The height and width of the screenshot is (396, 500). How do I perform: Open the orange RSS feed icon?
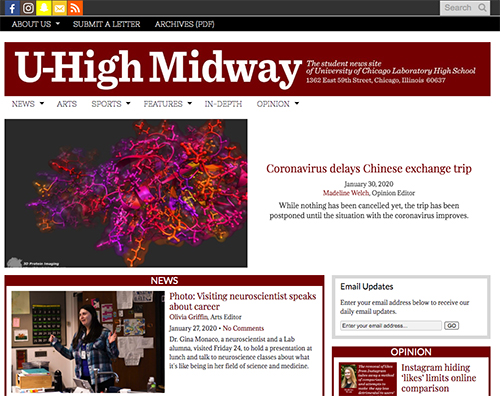[75, 8]
